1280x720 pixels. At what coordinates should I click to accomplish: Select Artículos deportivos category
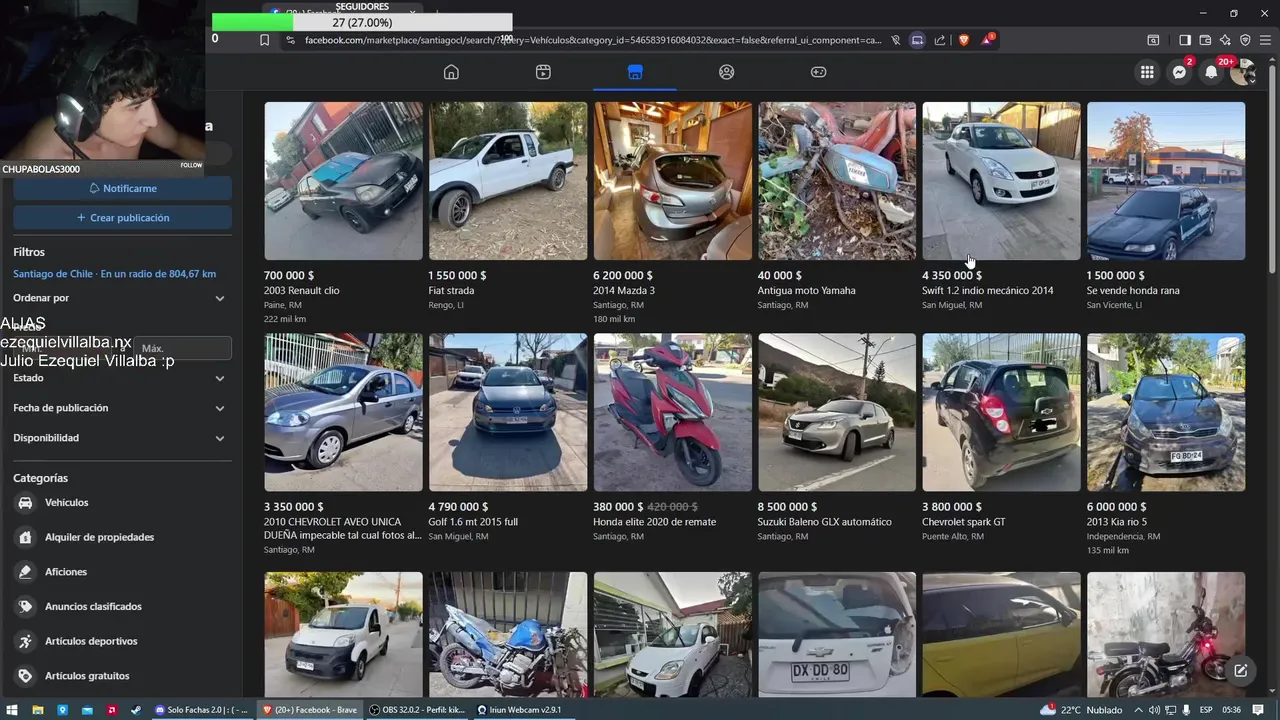tap(120, 641)
